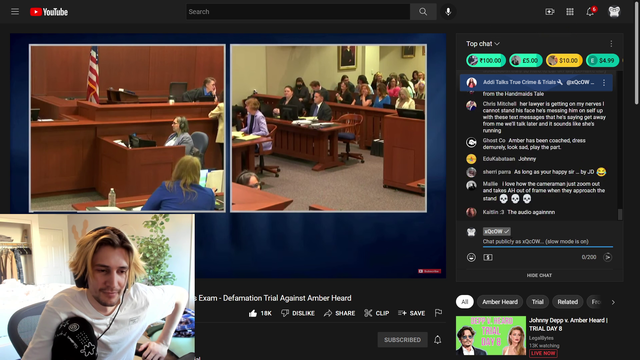Click the in-video Subscribe watermark button
This screenshot has width=640, height=360.
point(429,271)
